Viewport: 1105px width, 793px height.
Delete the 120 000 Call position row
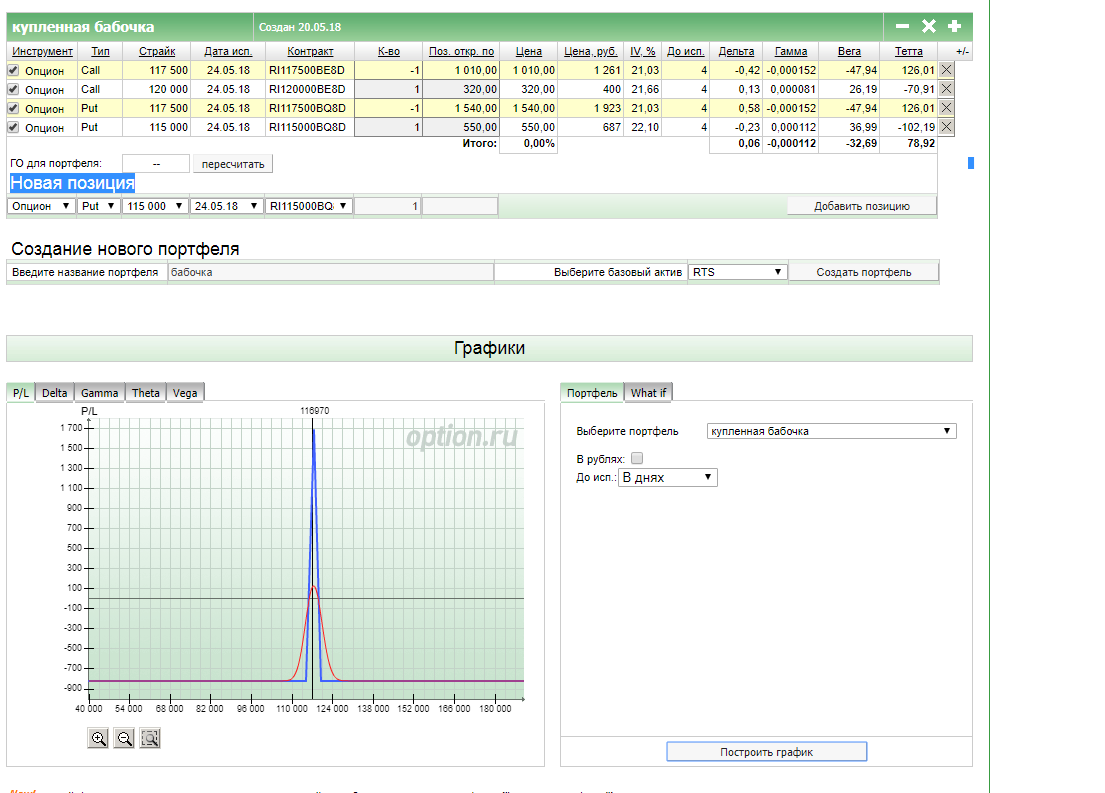[x=946, y=89]
